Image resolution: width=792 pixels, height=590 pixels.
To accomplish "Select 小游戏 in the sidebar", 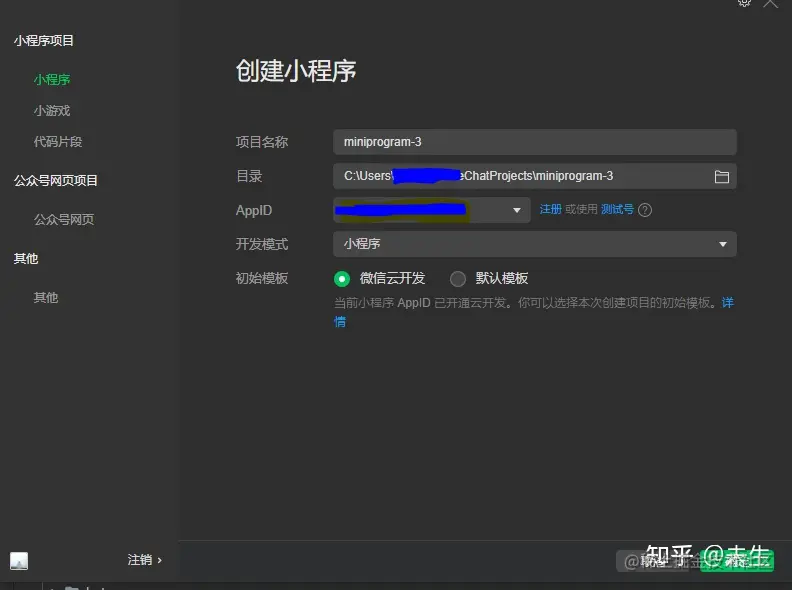I will coord(52,111).
